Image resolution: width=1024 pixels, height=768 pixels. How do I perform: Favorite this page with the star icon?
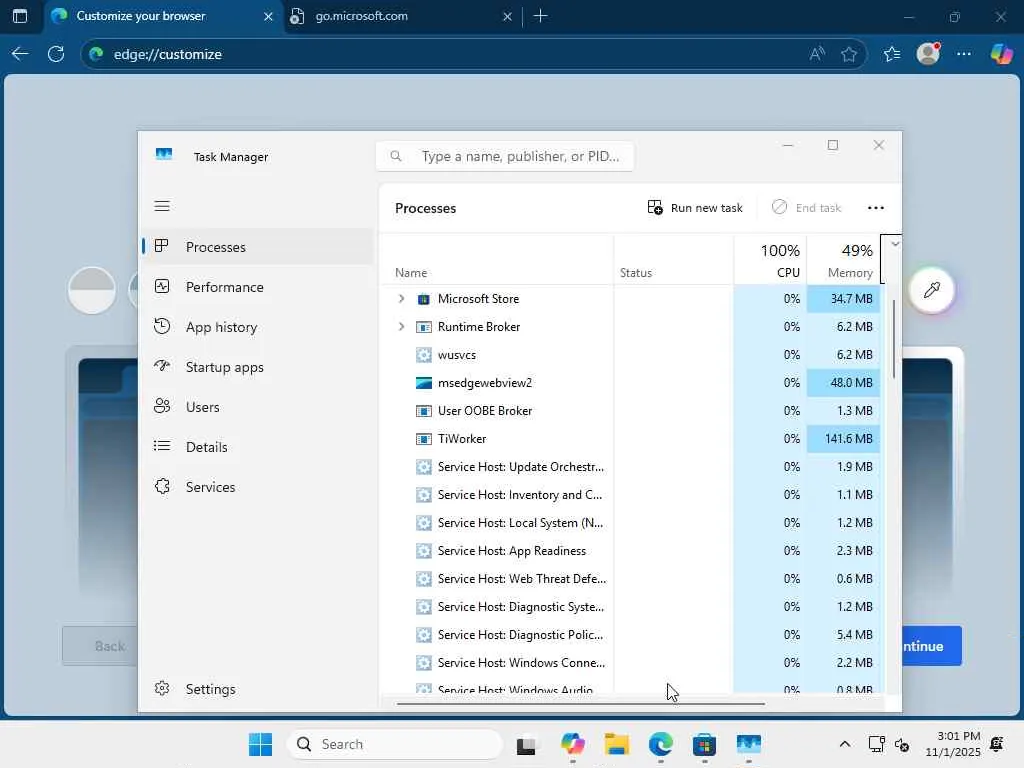pyautogui.click(x=849, y=54)
